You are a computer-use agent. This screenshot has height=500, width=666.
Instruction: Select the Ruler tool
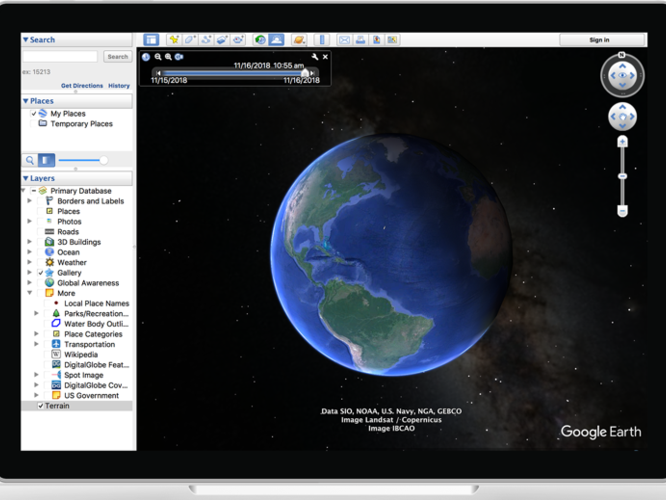[x=322, y=40]
